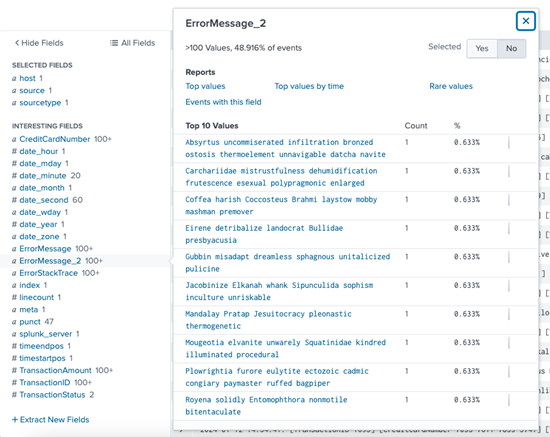The image size is (550, 437).
Task: Set Selected to No
Action: pos(511,48)
